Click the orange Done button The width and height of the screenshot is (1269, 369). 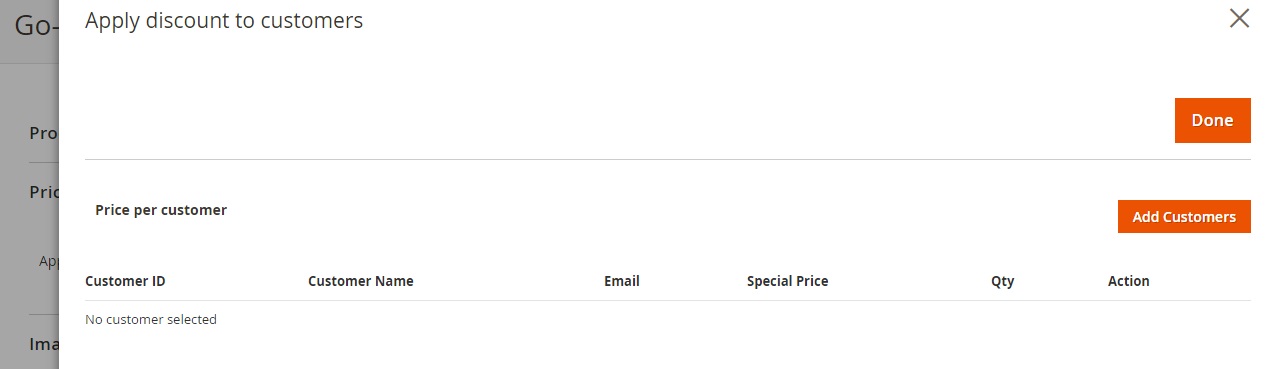[1212, 120]
